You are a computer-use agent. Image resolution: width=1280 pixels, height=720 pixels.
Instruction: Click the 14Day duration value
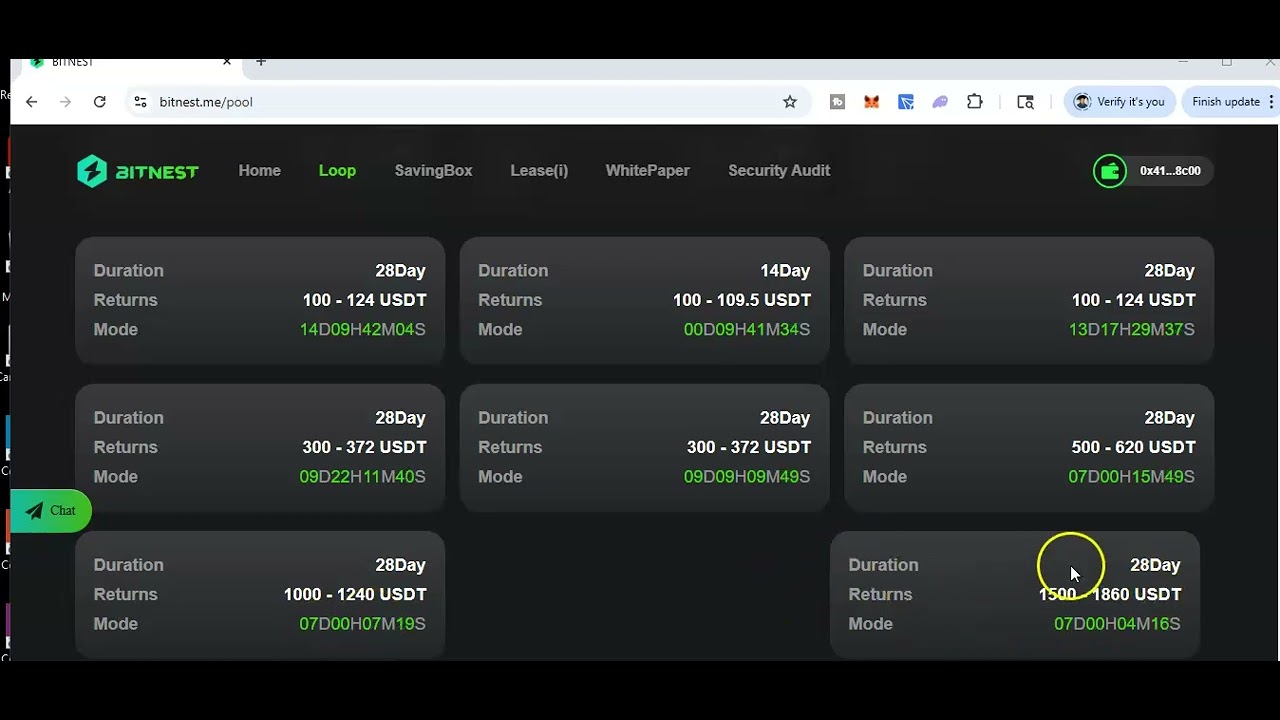coord(785,271)
